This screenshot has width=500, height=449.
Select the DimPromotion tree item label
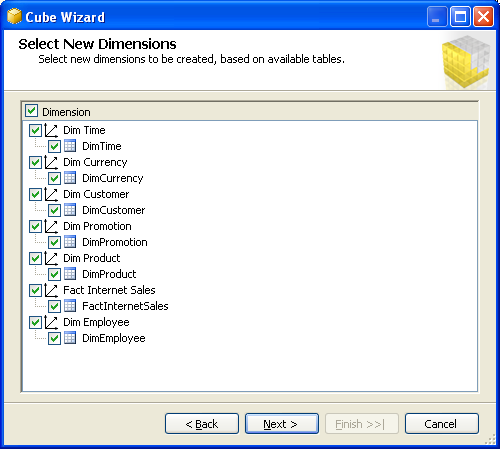point(115,242)
